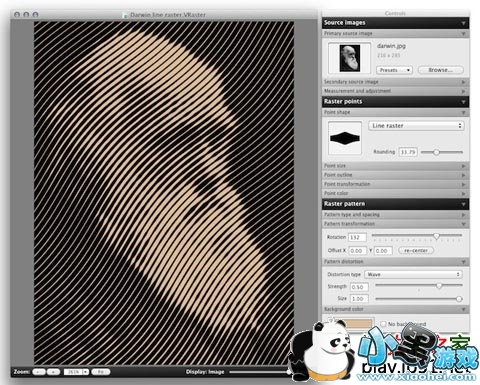Viewport: 480px width, 385px height.
Task: Collapse the Raster pattern section
Action: pos(395,204)
